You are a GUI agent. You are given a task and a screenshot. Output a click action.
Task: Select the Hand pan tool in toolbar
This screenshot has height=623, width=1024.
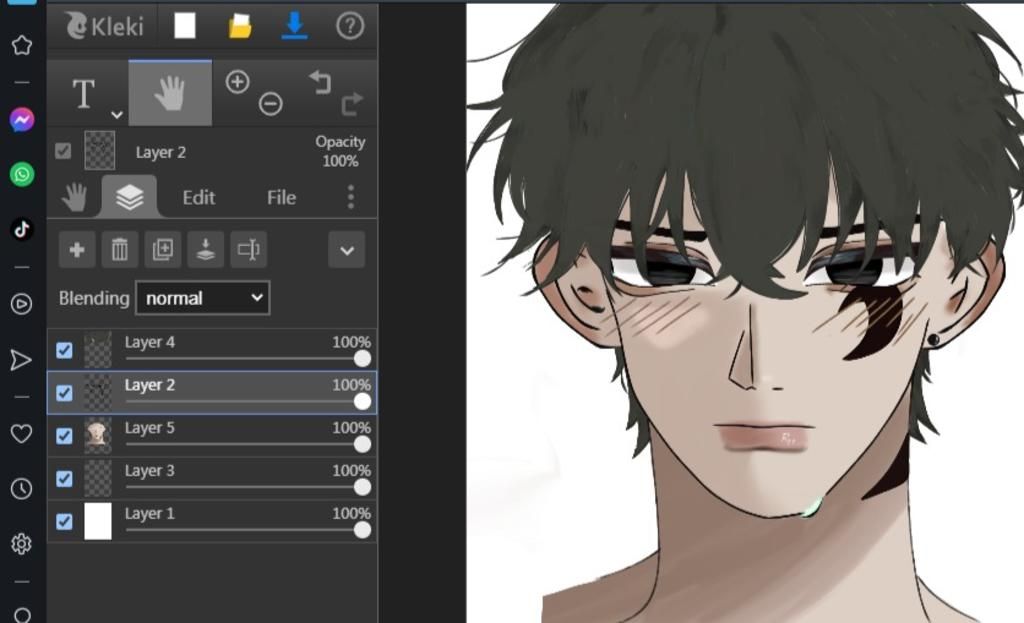point(170,93)
